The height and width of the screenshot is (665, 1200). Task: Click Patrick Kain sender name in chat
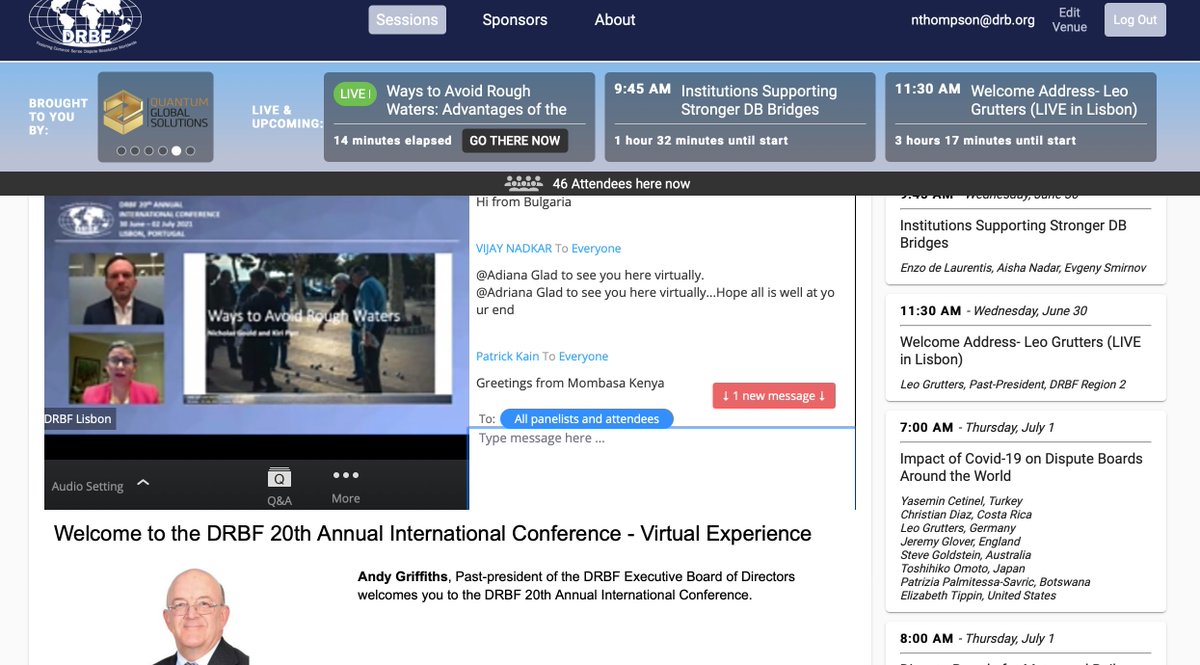pyautogui.click(x=508, y=356)
